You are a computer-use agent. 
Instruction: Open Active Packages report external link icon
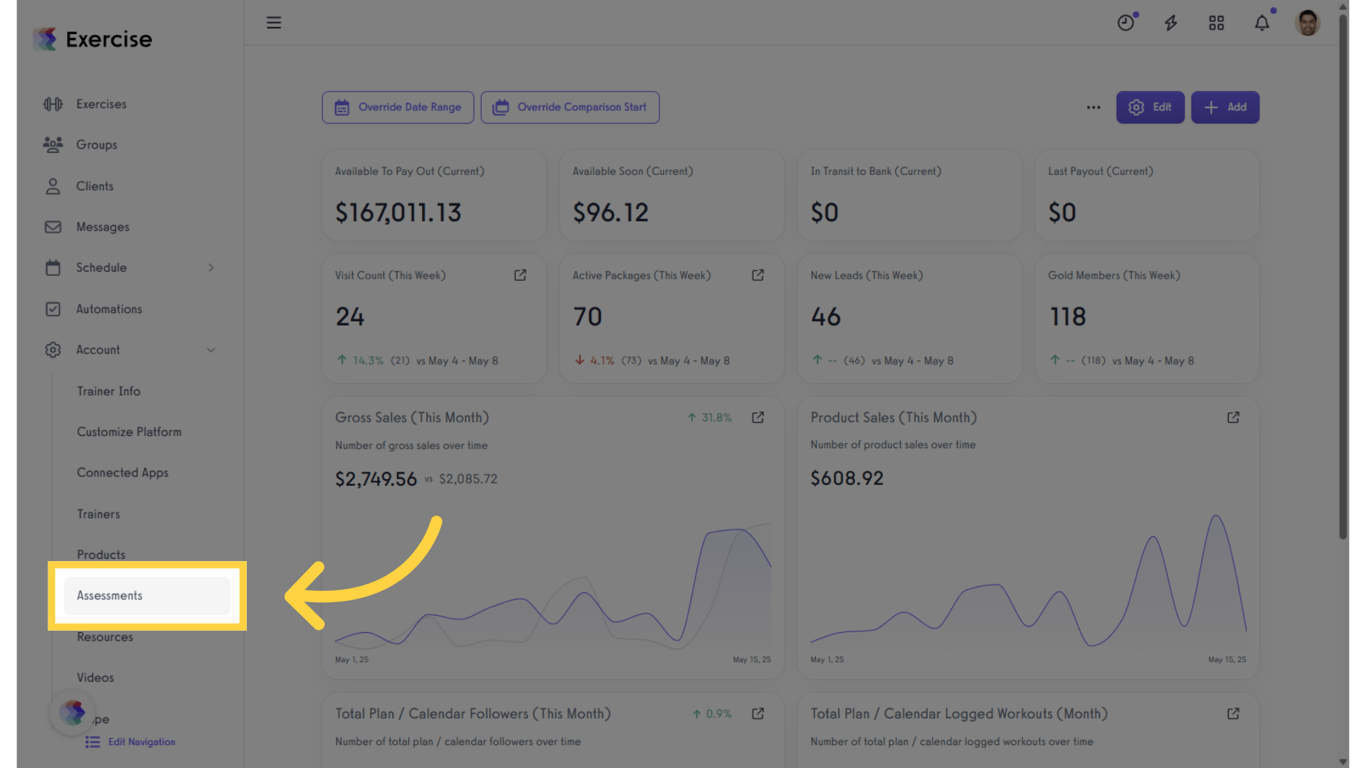pos(758,275)
